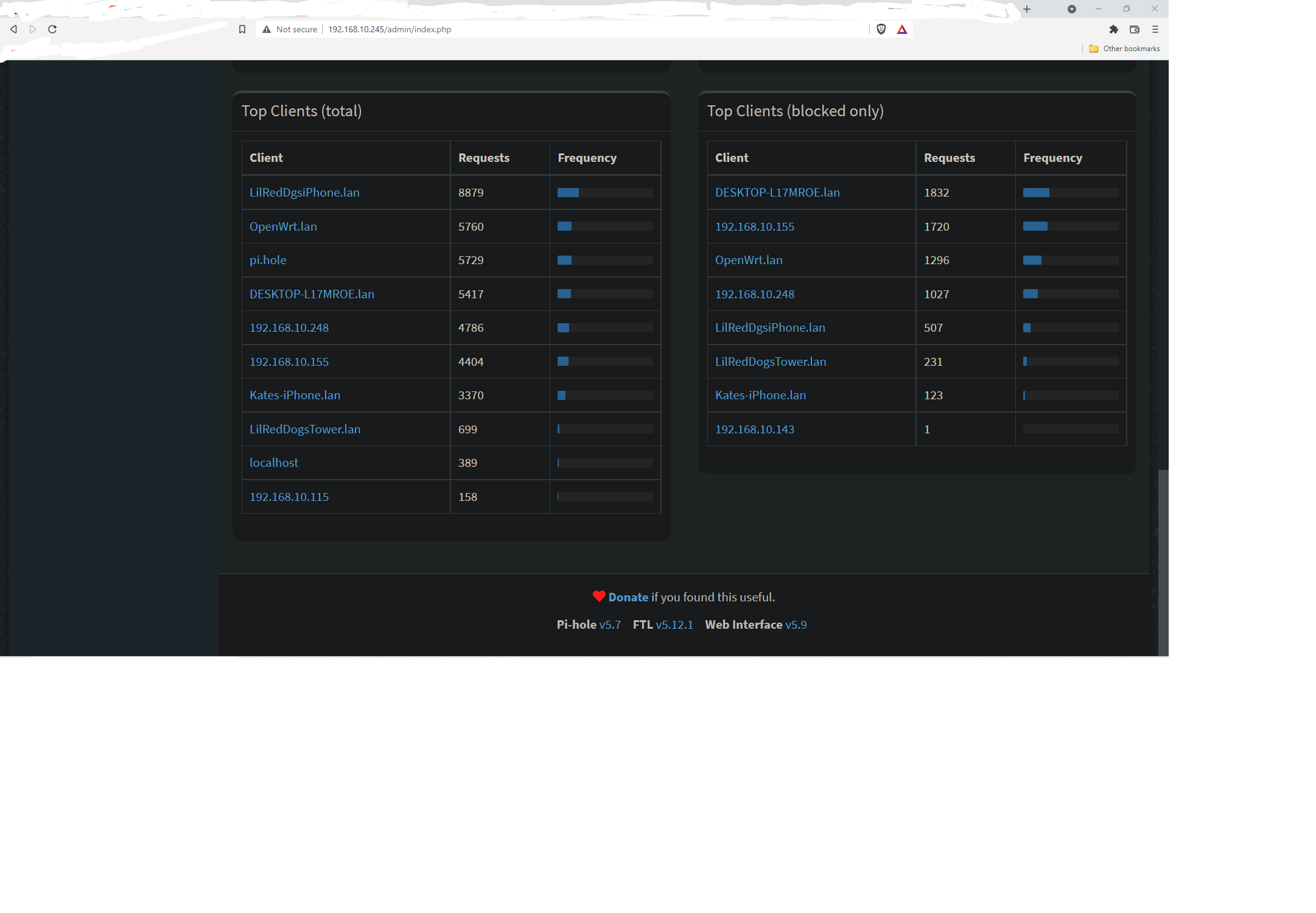The image size is (1316, 913).
Task: Open Other bookmarks folder
Action: coord(1124,49)
